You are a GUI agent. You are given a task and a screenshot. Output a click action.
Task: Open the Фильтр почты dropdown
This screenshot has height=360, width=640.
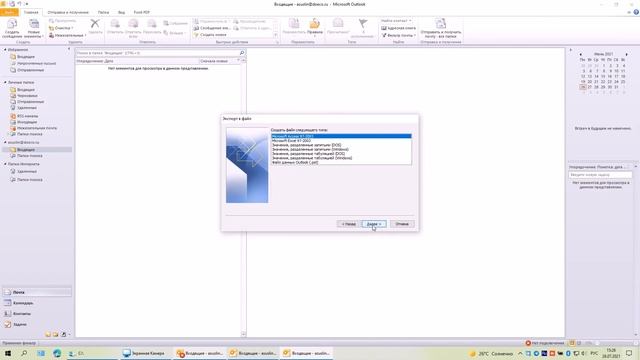tap(399, 36)
